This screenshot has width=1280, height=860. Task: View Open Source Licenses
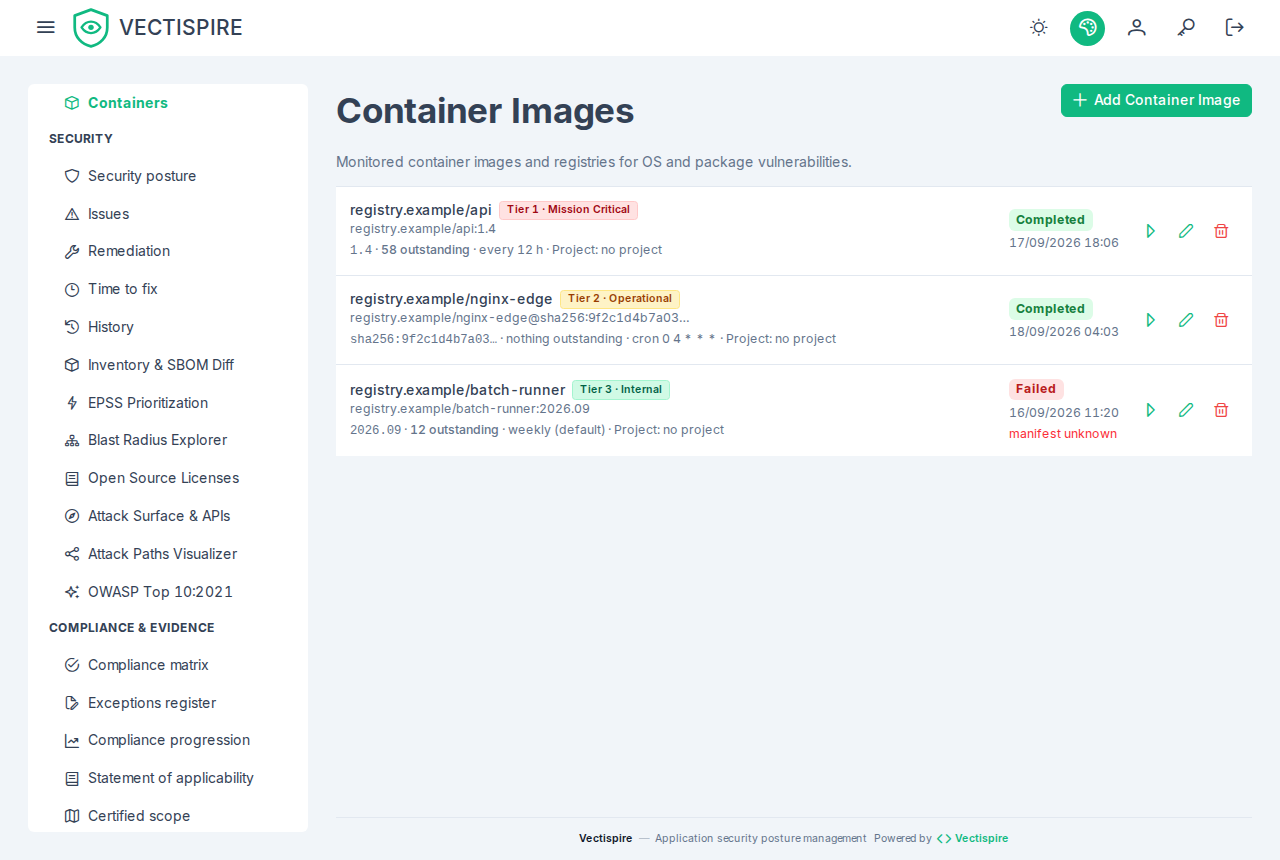[x=168, y=478]
